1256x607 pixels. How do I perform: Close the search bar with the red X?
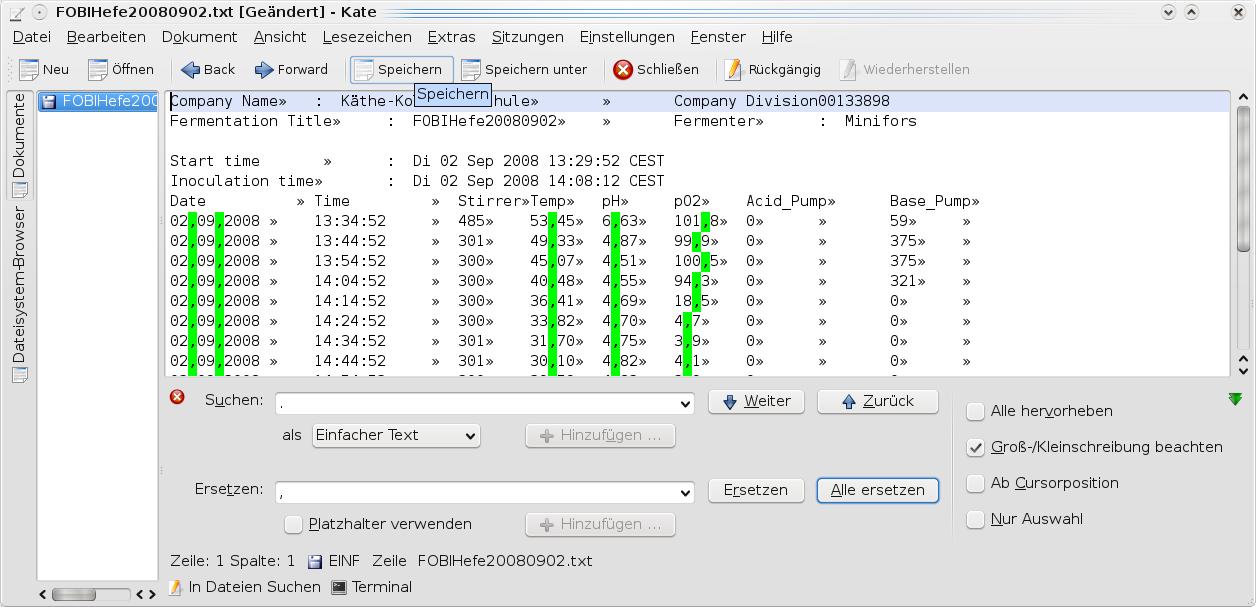[178, 397]
